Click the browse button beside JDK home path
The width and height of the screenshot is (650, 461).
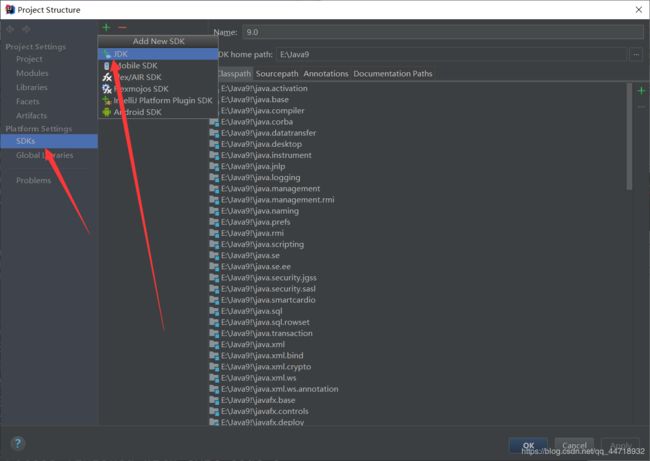click(636, 54)
